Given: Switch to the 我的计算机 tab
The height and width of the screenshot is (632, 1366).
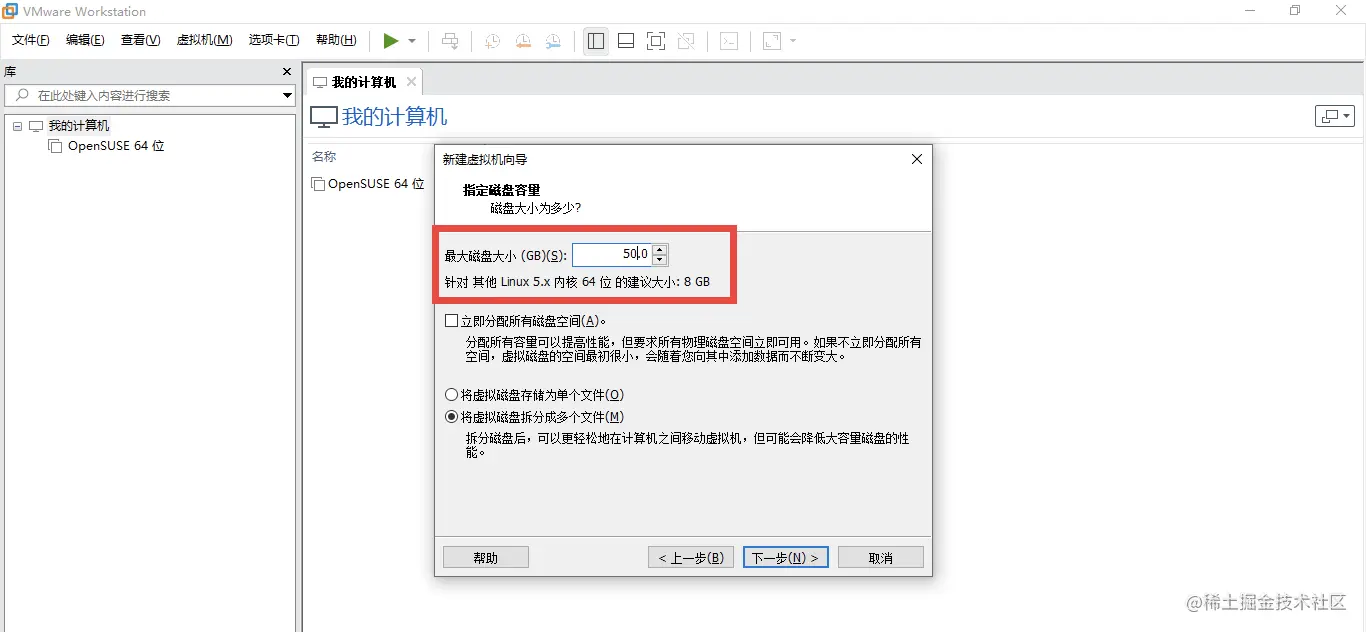Looking at the screenshot, I should point(364,82).
